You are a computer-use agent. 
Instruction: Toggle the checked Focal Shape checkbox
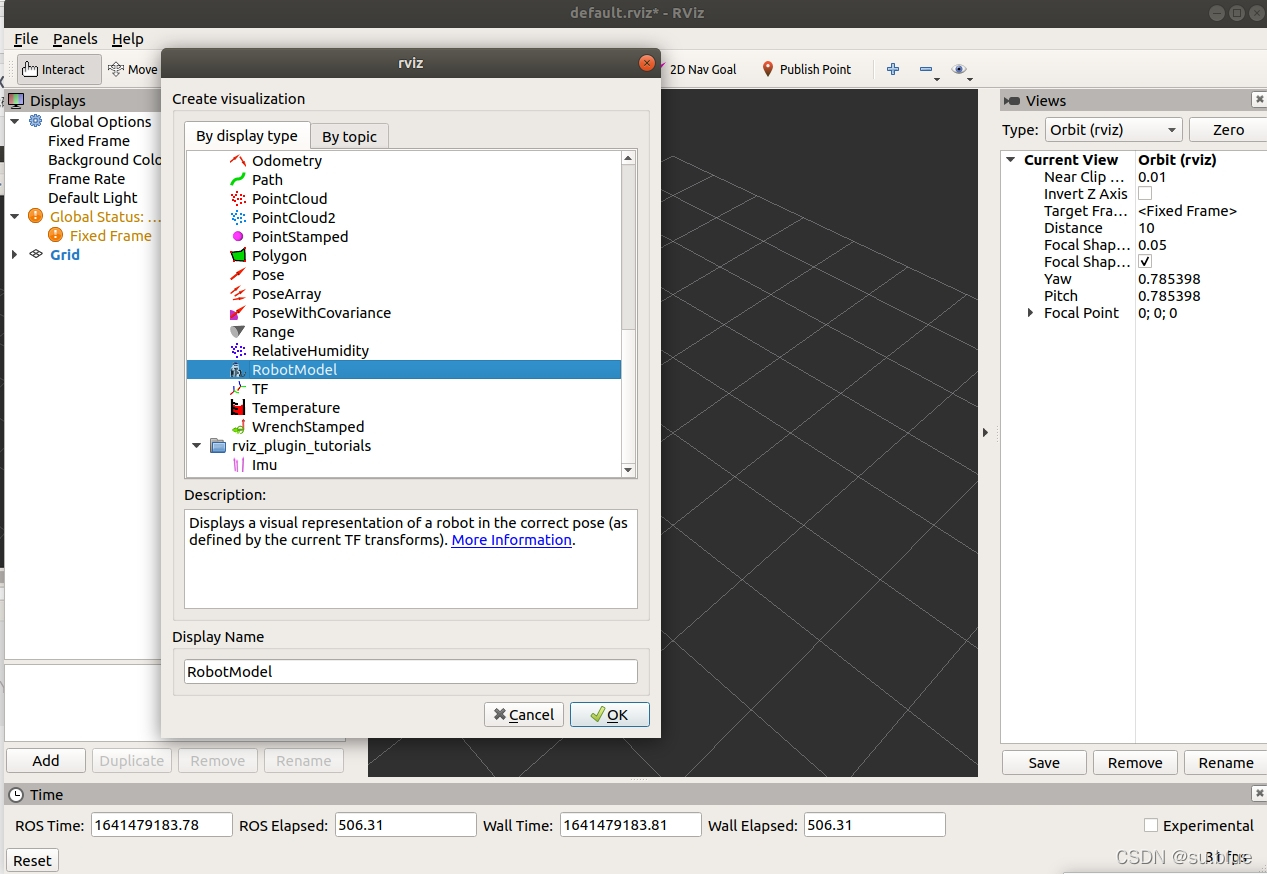[x=1145, y=261]
